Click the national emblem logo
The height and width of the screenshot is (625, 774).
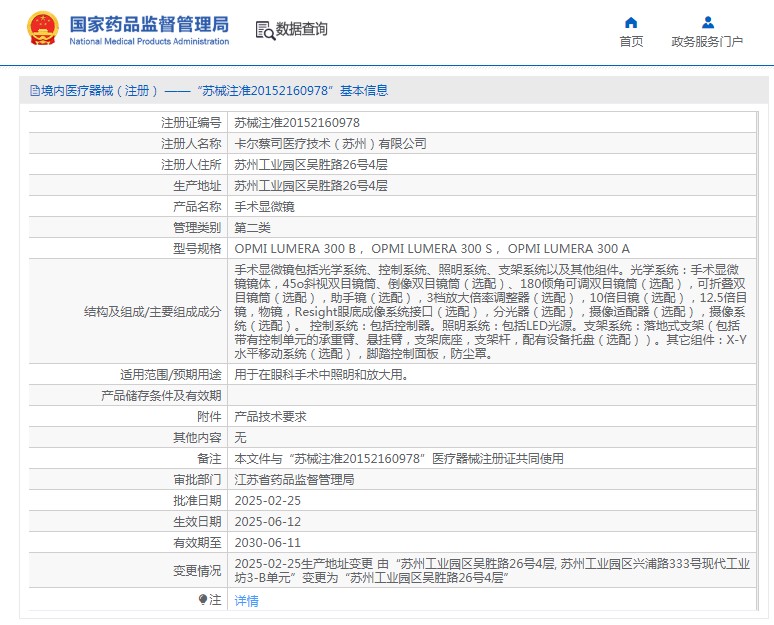click(42, 28)
